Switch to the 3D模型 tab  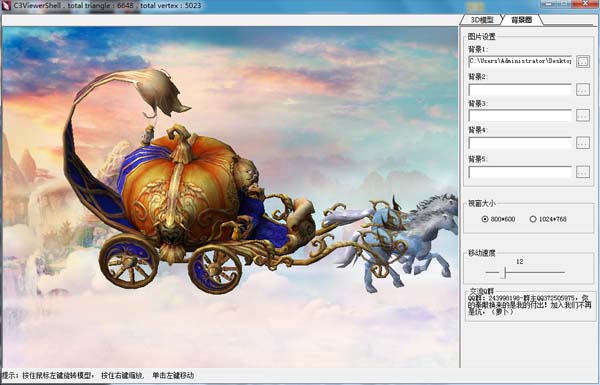pos(481,20)
